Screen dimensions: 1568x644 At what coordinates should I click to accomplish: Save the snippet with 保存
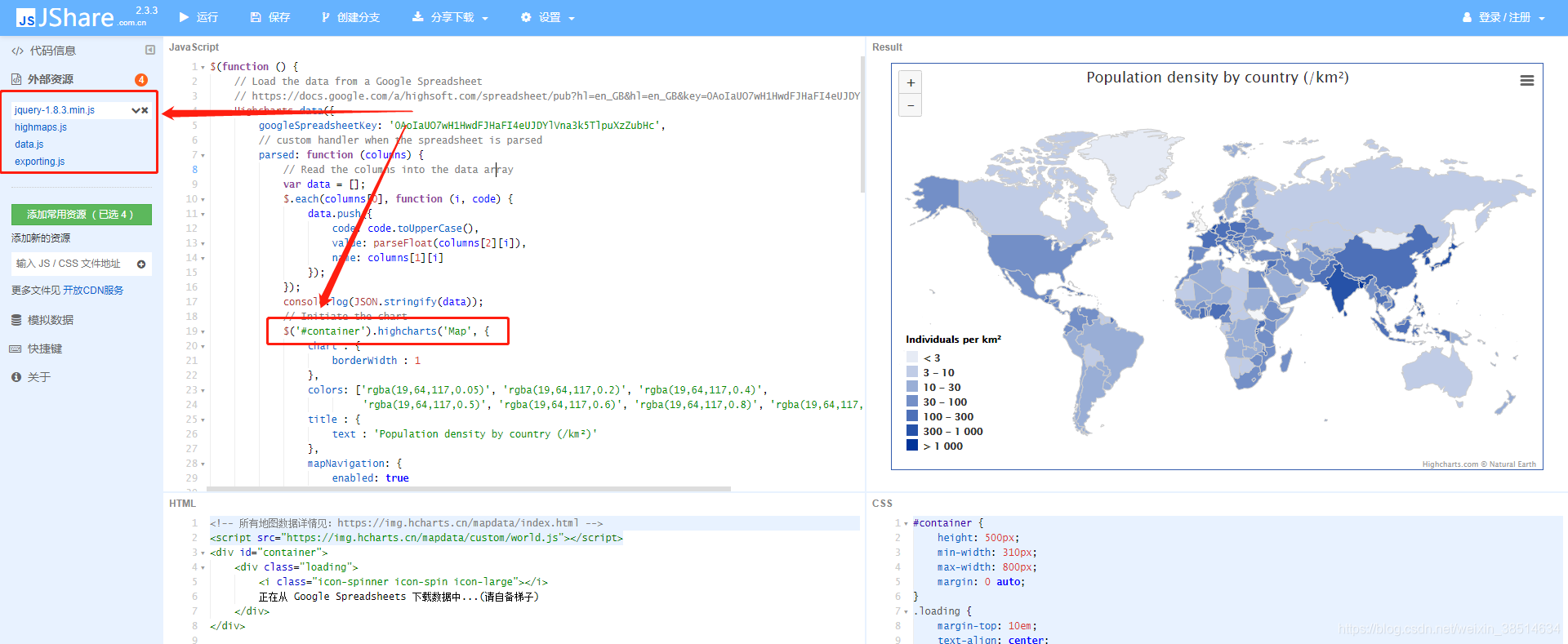[x=270, y=17]
